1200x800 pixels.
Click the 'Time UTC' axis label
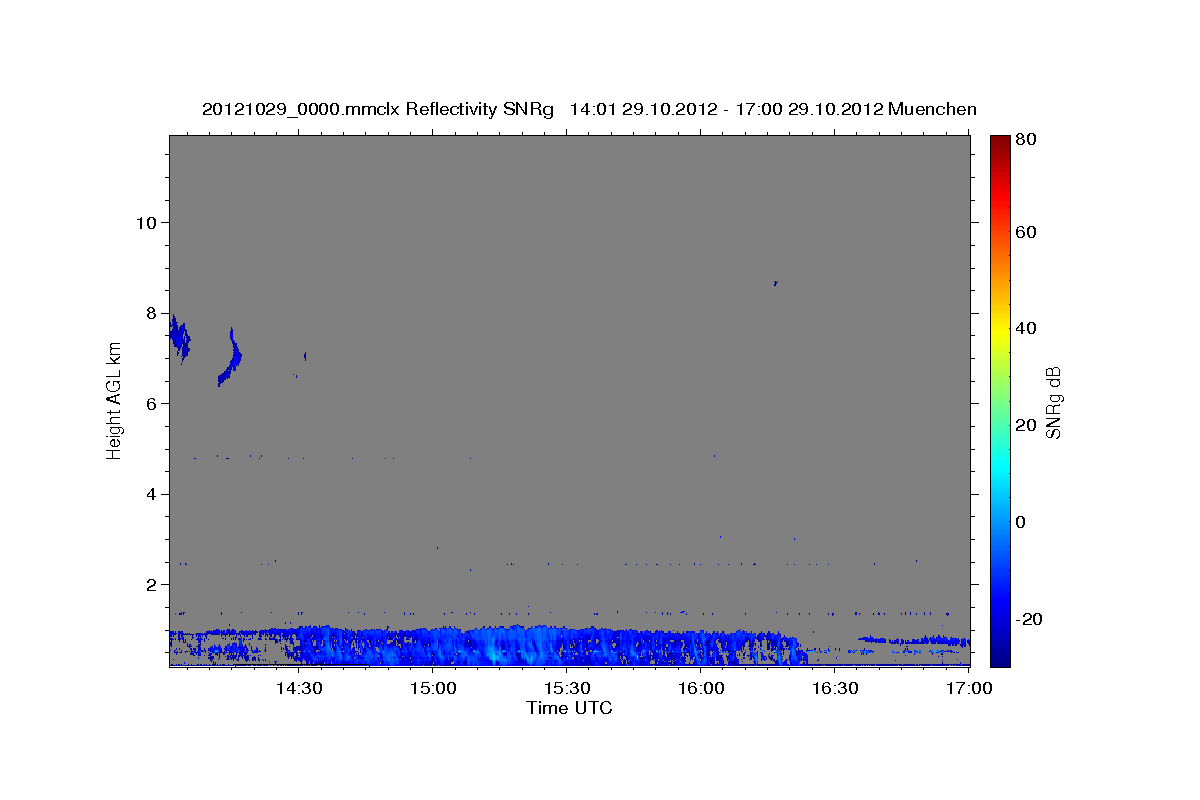569,708
